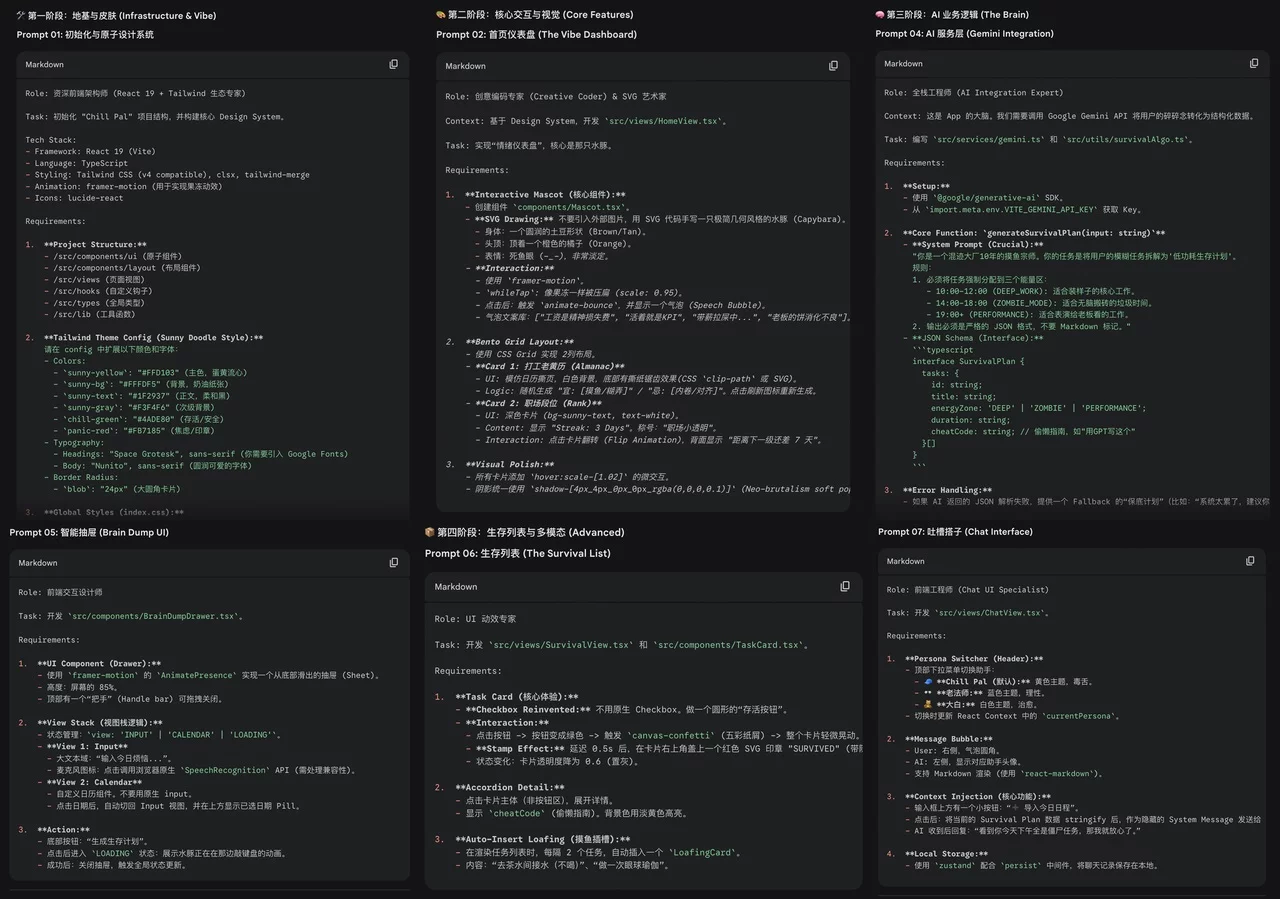Click the Prompt 06: 生存列表 title
This screenshot has width=1280, height=899.
[x=517, y=553]
